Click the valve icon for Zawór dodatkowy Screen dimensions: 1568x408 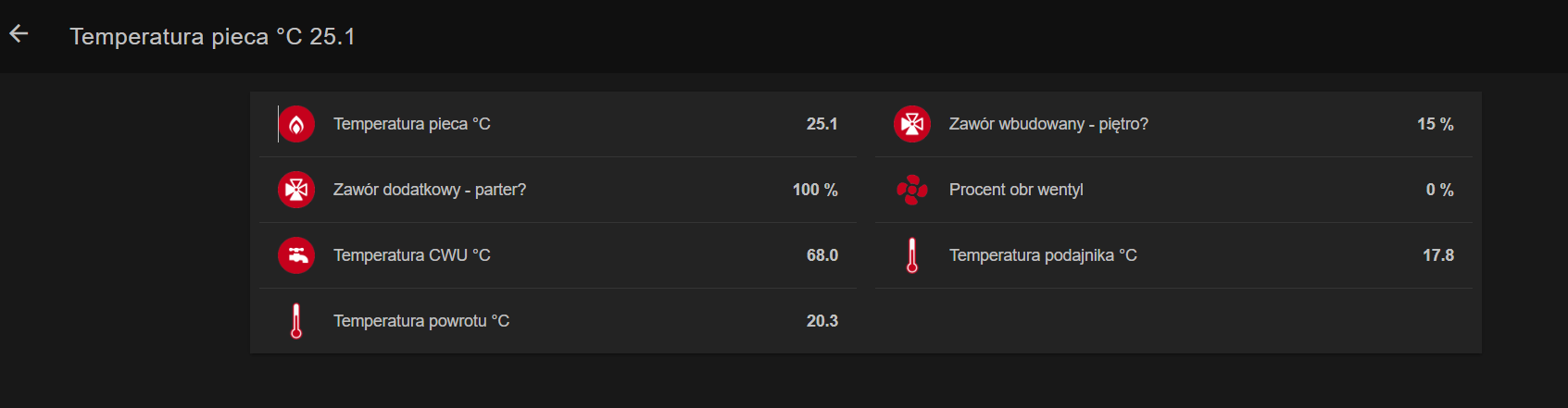(296, 190)
